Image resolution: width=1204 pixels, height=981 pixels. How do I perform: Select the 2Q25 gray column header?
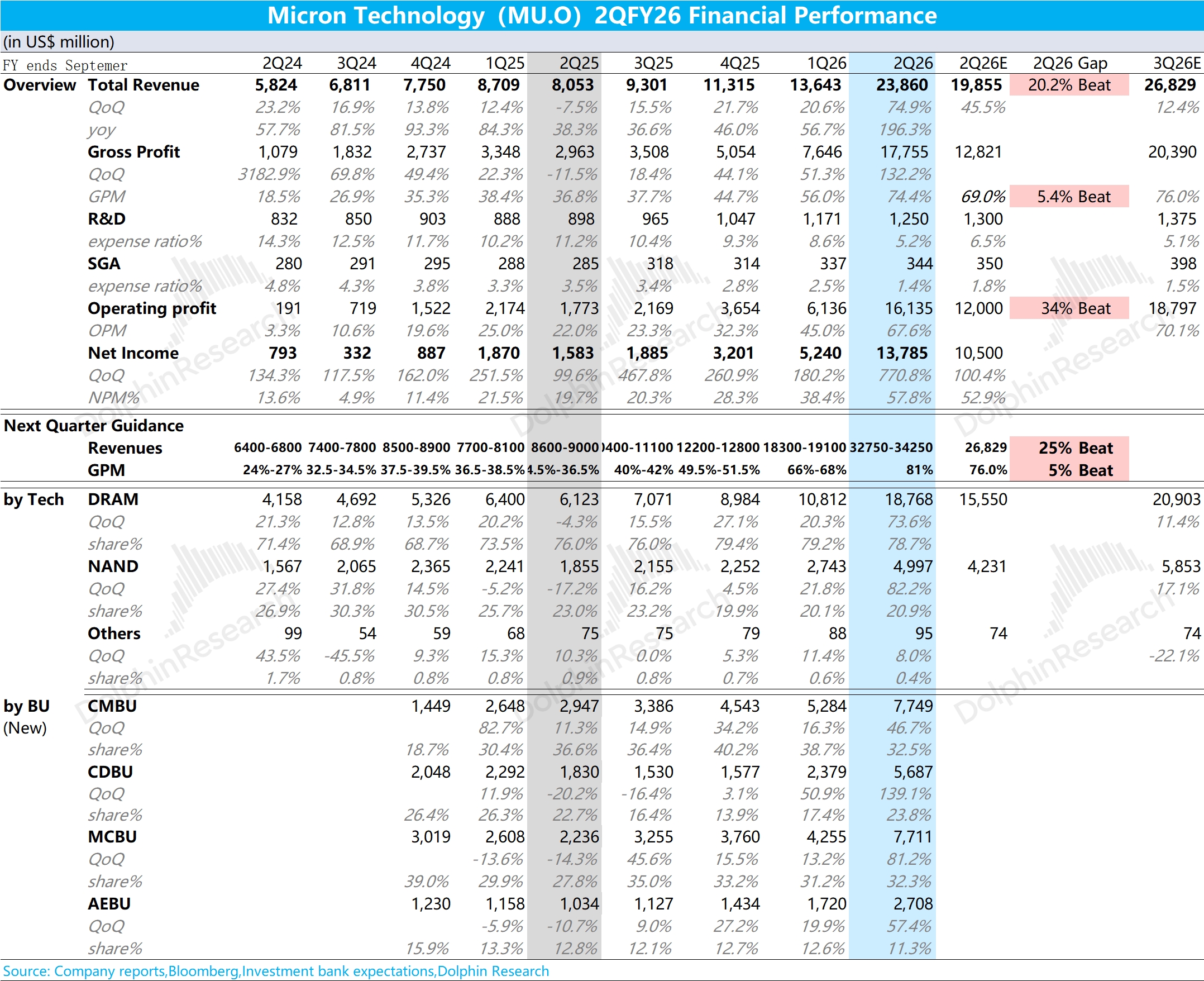[579, 63]
